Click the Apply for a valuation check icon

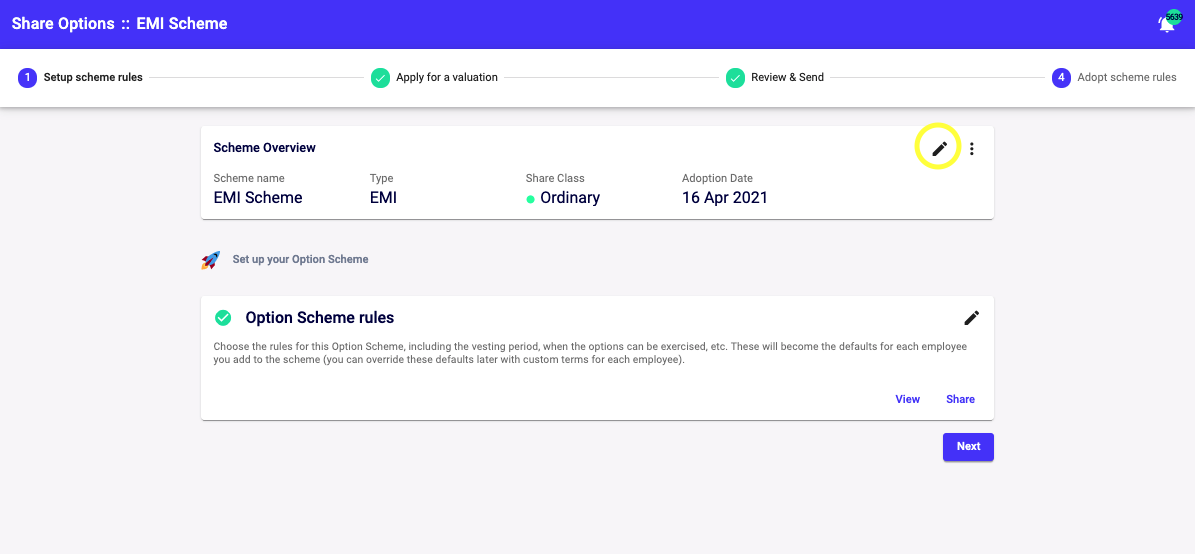pos(380,78)
